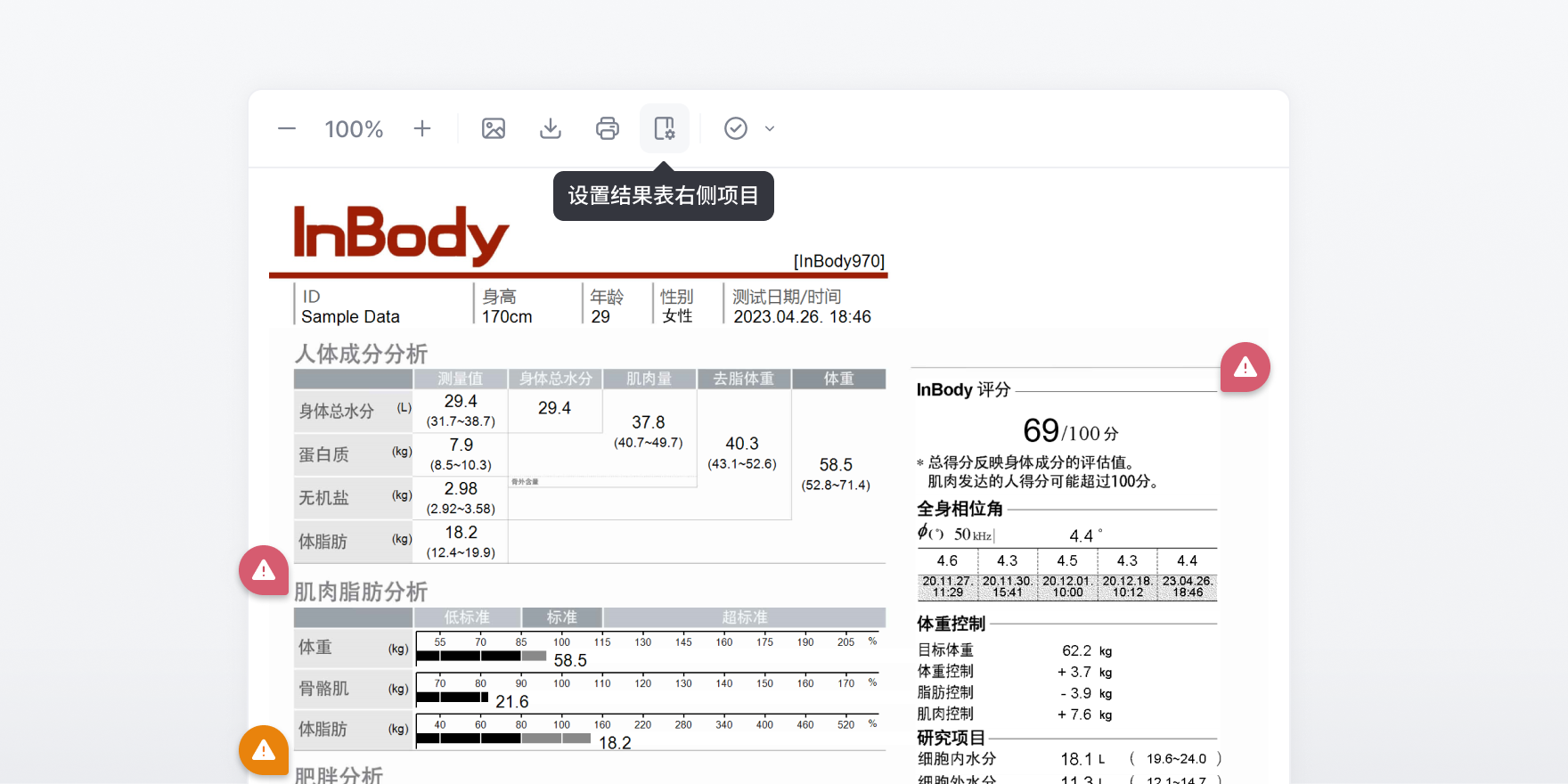Click the height value 170cm
1568x784 pixels.
(507, 316)
